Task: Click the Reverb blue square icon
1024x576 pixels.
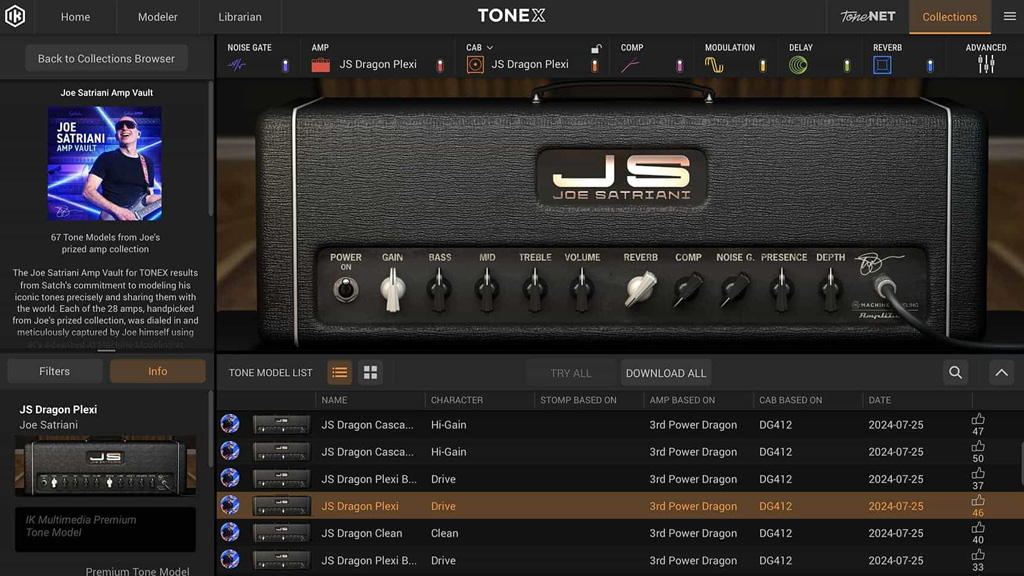Action: 882,65
